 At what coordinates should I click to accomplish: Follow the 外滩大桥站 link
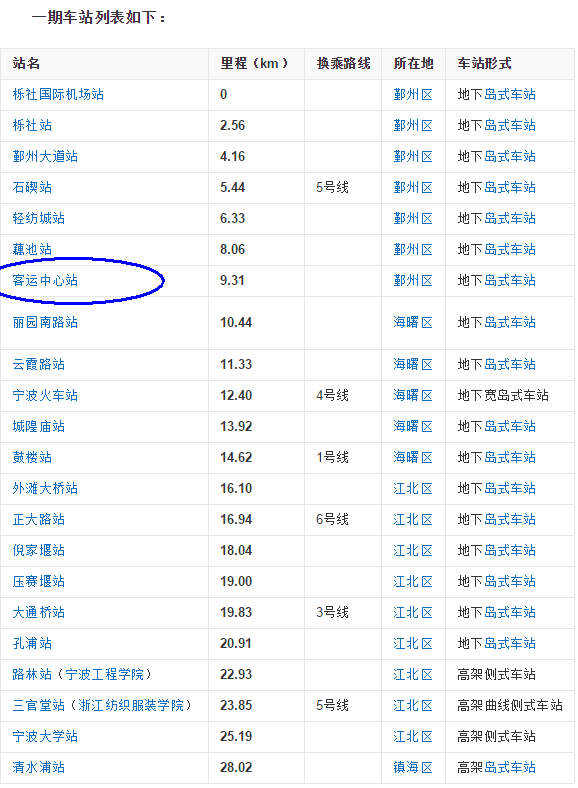pos(45,488)
